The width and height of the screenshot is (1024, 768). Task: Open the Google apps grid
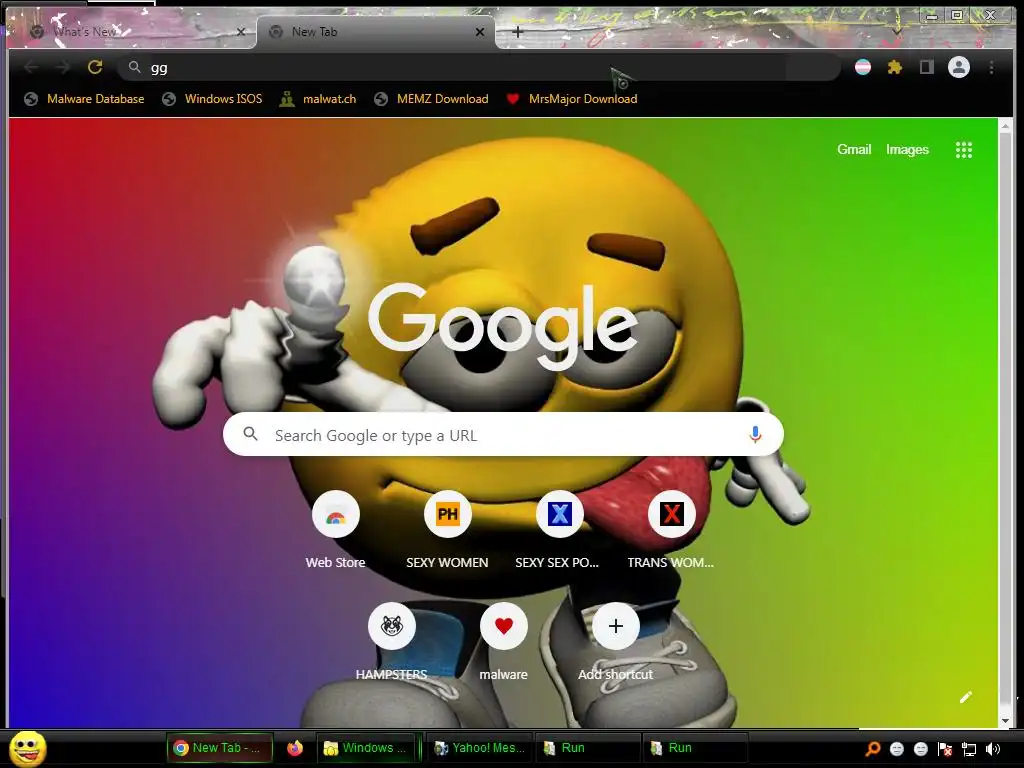pos(964,150)
